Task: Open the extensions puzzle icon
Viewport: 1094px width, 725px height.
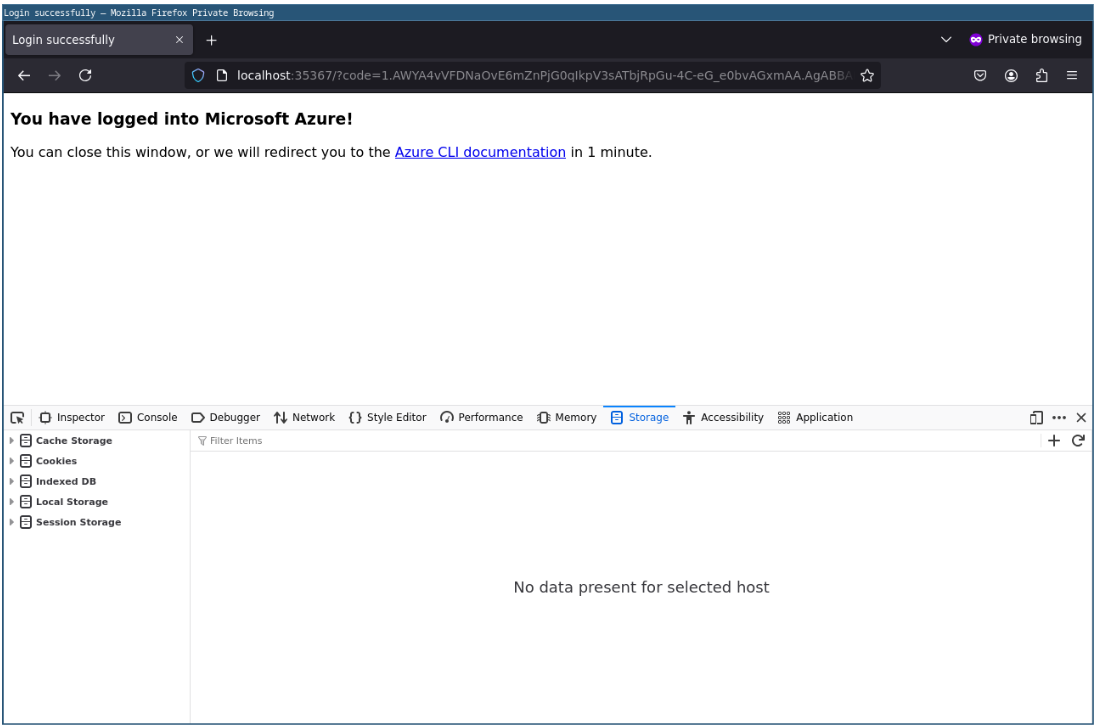Action: (x=1041, y=76)
